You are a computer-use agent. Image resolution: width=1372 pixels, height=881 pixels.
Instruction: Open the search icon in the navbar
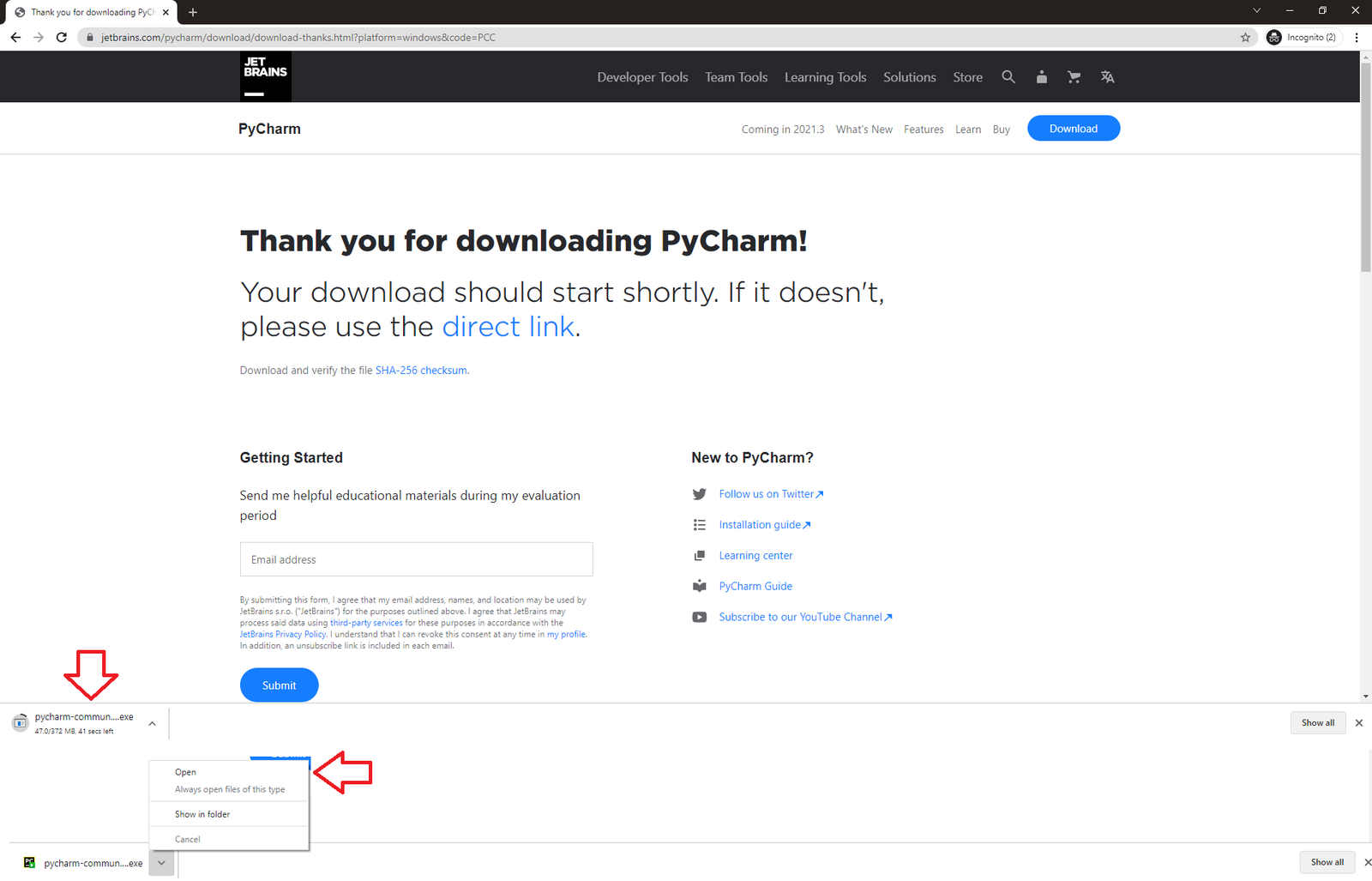click(x=1008, y=76)
